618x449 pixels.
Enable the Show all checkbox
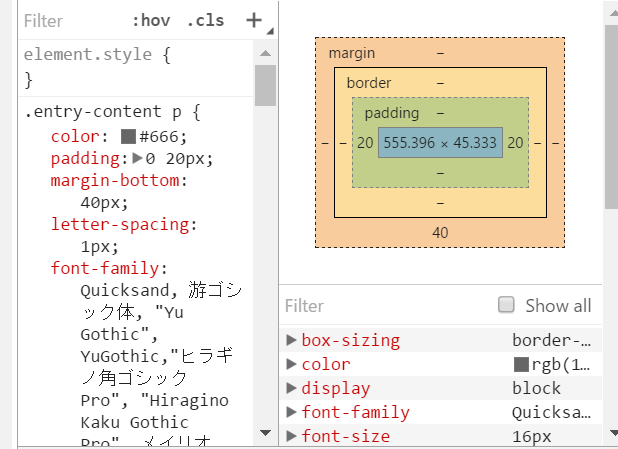[x=506, y=305]
